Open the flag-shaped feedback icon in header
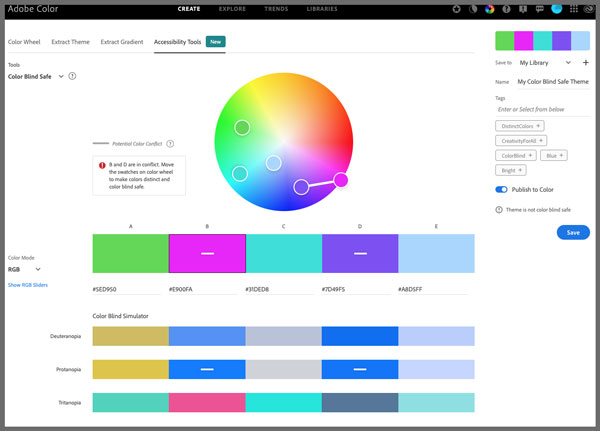Image resolution: width=600 pixels, height=431 pixels. pyautogui.click(x=523, y=9)
